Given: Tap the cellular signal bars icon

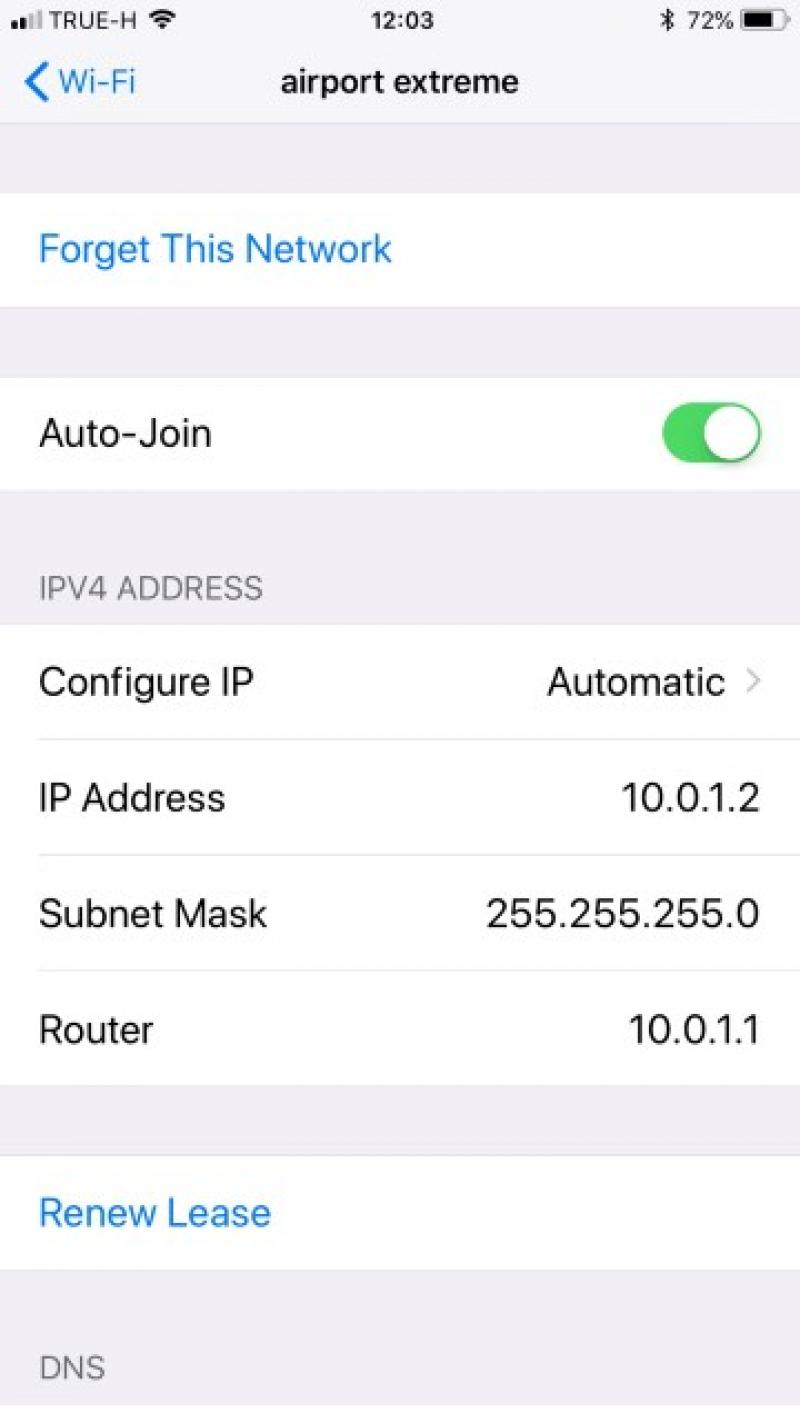Looking at the screenshot, I should [x=26, y=21].
